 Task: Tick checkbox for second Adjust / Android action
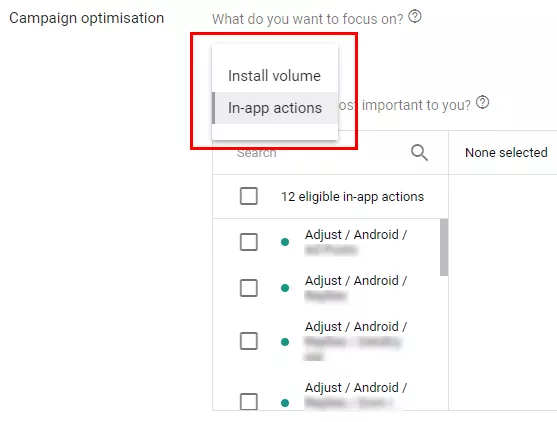point(249,288)
